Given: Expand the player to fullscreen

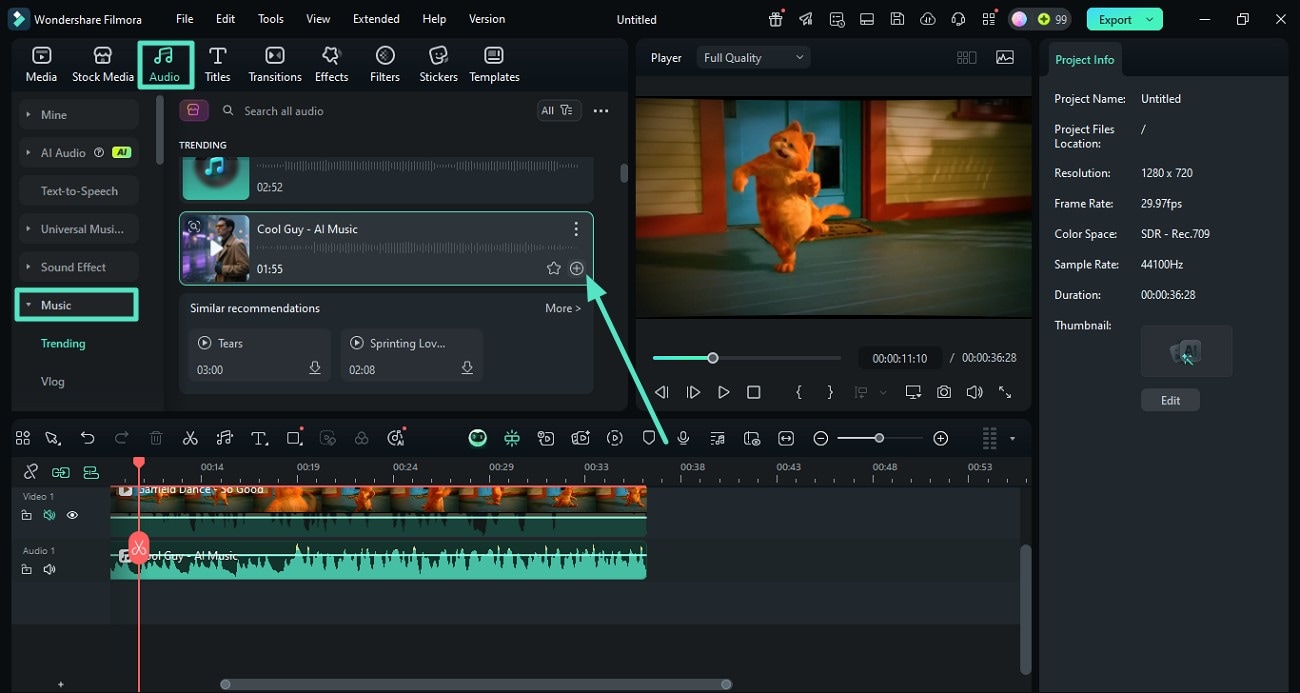Looking at the screenshot, I should click(1005, 393).
